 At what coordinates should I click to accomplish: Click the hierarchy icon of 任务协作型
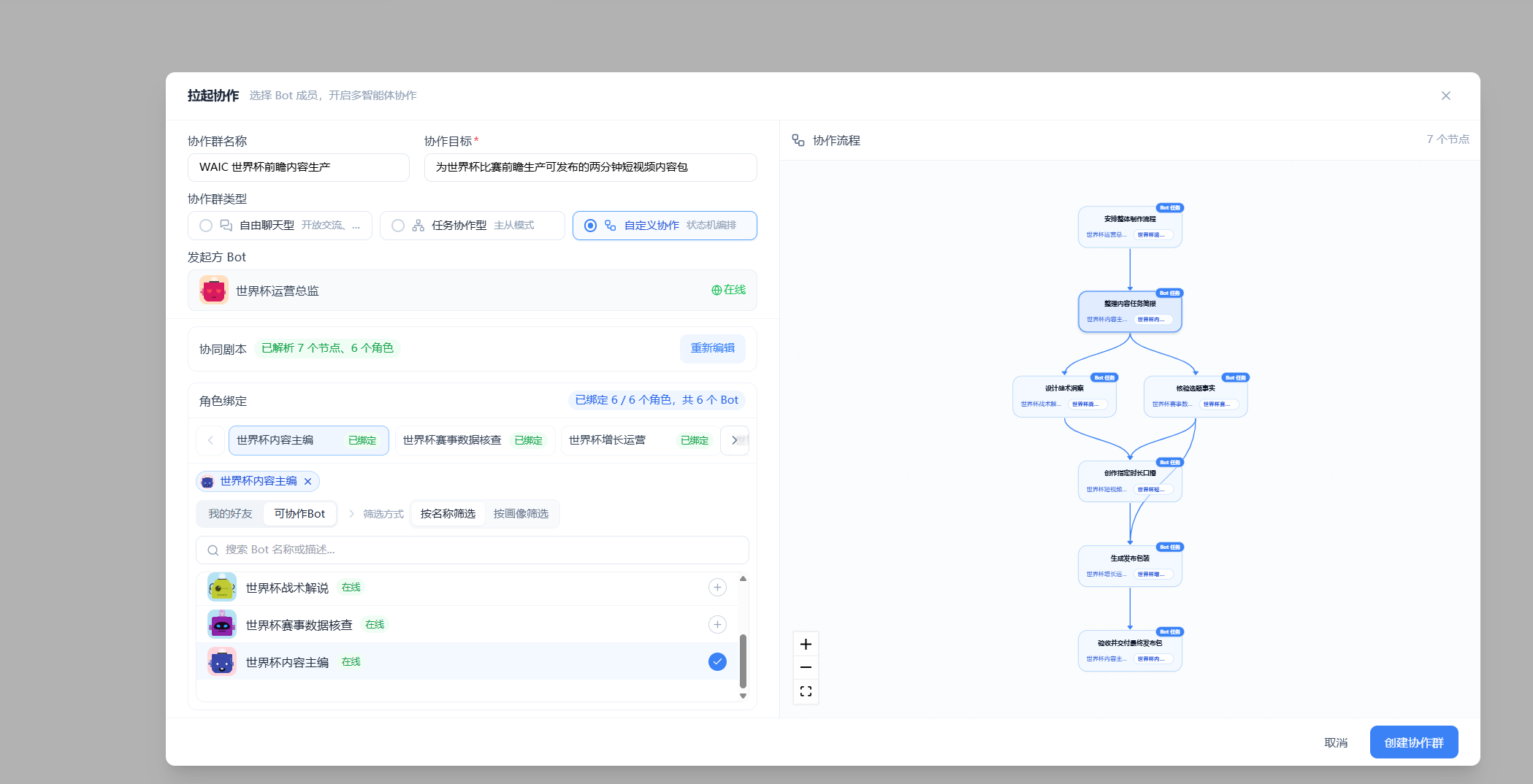pos(418,226)
